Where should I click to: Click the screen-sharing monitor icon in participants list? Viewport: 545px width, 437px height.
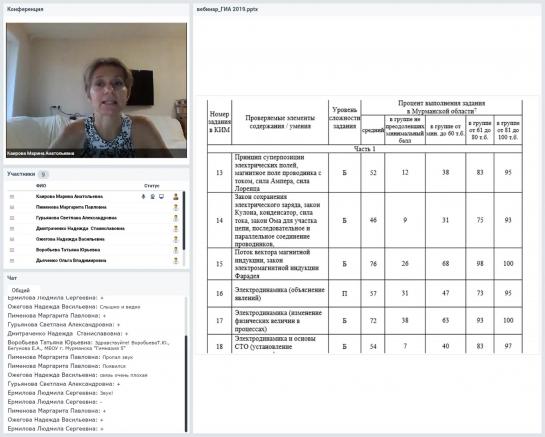click(x=161, y=196)
